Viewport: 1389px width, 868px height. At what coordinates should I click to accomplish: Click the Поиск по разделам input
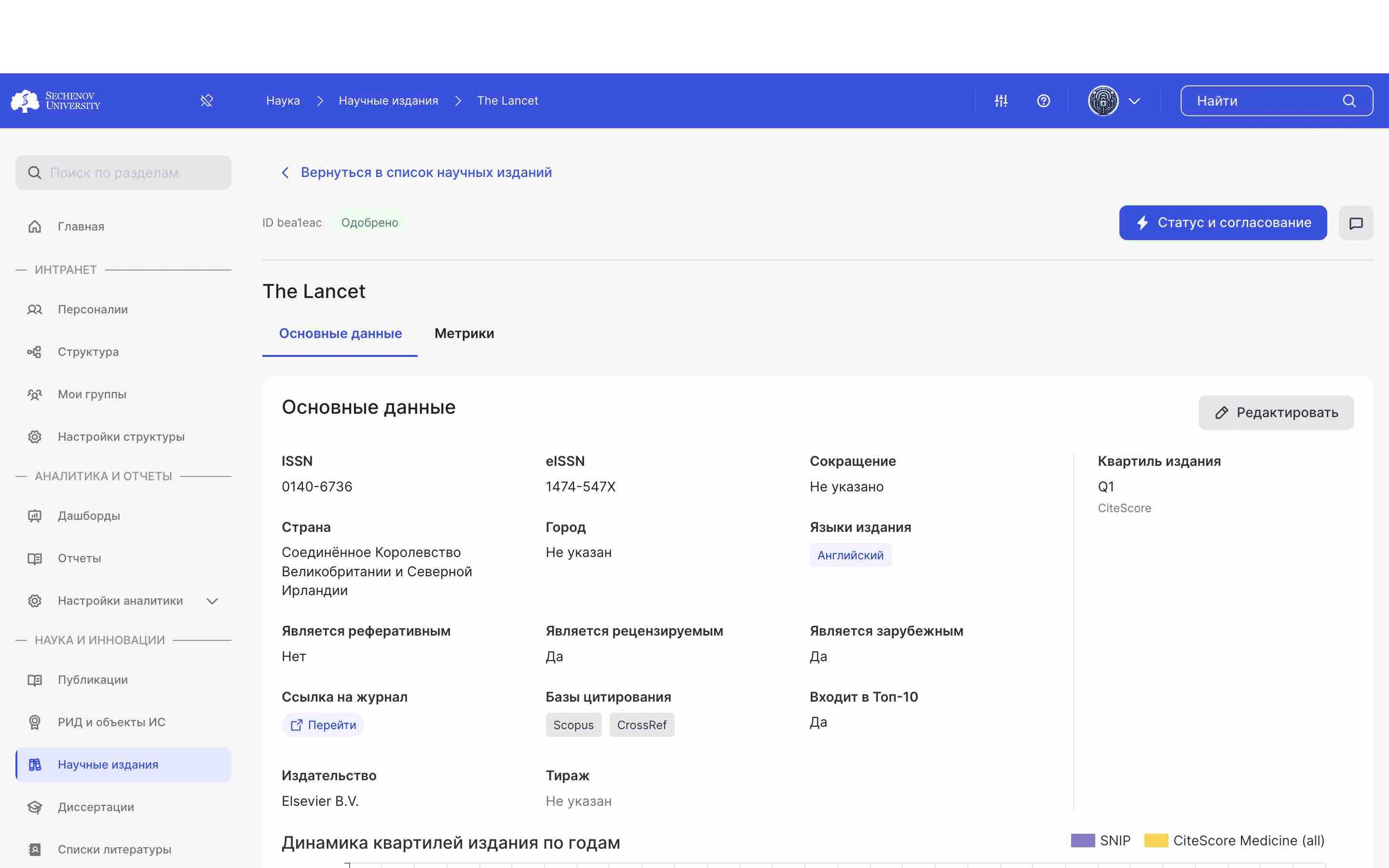click(123, 173)
